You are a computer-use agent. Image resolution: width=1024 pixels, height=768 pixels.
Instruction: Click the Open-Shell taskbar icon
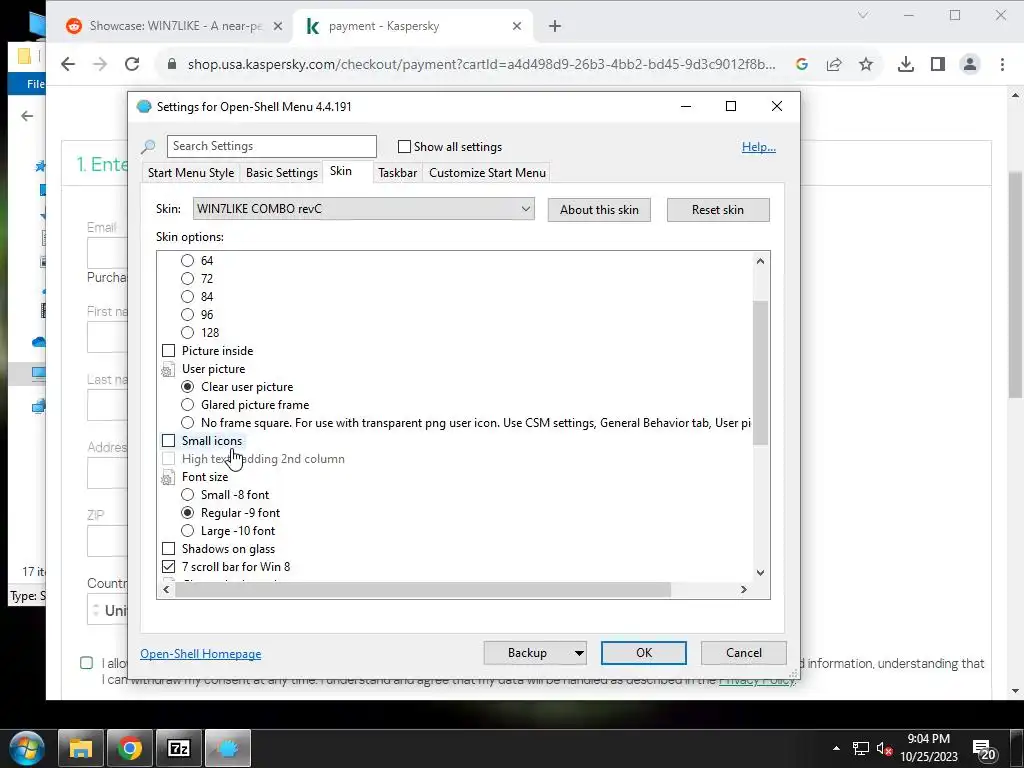228,748
